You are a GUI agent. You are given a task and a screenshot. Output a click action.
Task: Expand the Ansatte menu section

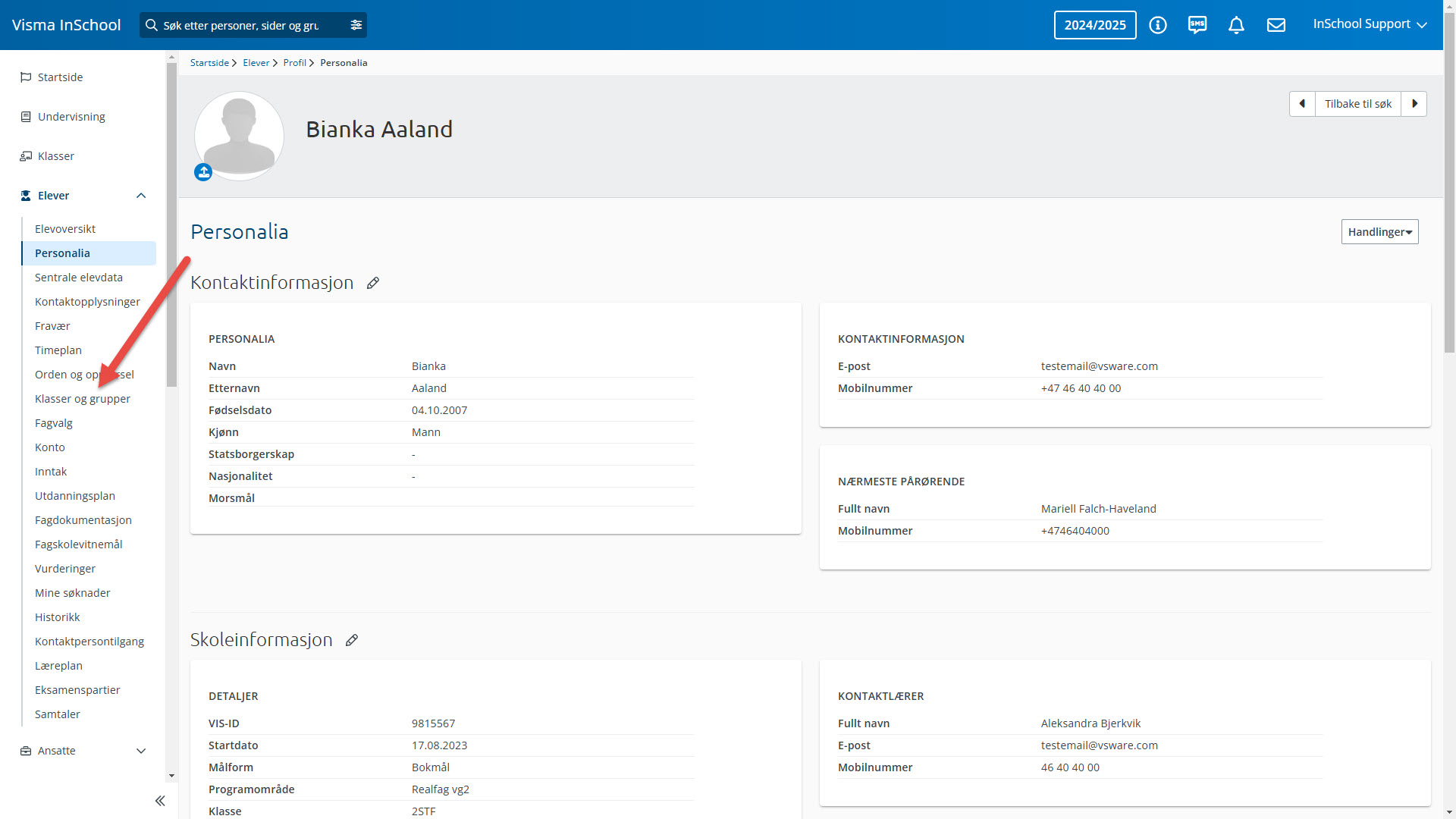pyautogui.click(x=141, y=751)
